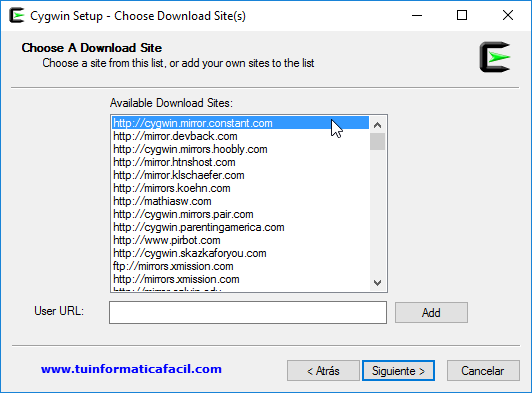The height and width of the screenshot is (393, 532).
Task: Select http://cygwin.mirrors.hoobly.com mirror
Action: point(240,149)
